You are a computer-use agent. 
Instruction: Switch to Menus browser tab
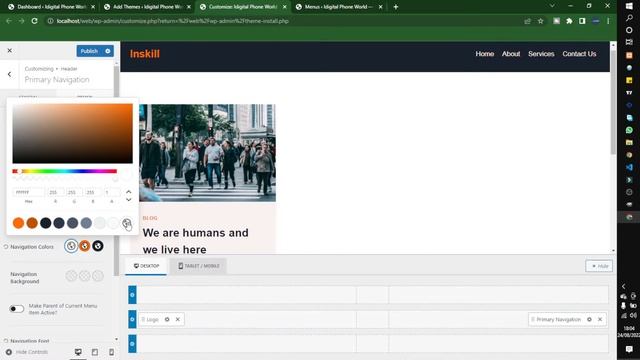click(339, 7)
